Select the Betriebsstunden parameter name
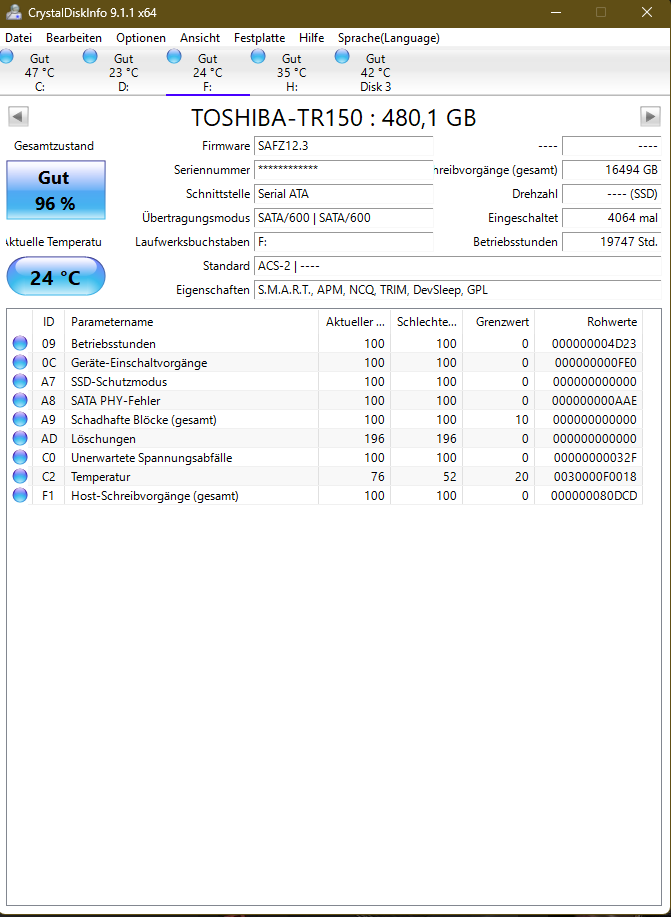 click(x=113, y=344)
